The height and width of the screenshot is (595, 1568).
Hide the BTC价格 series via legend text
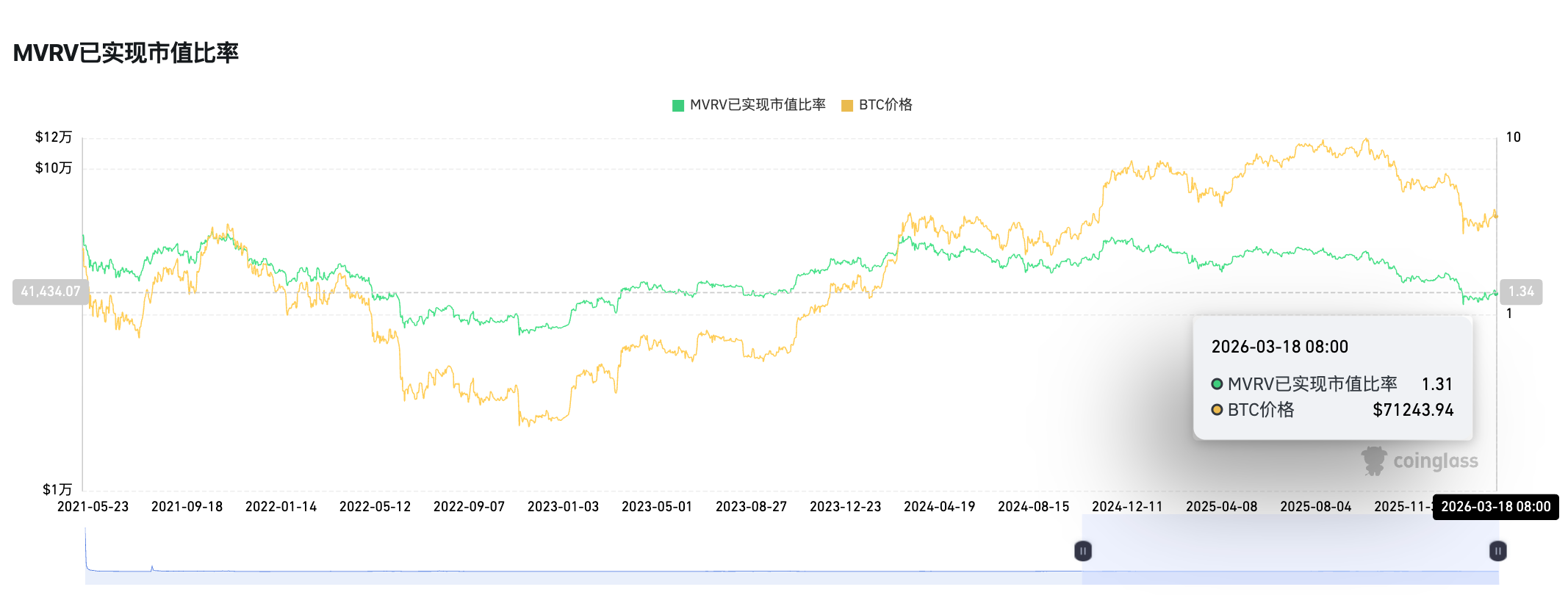(885, 105)
